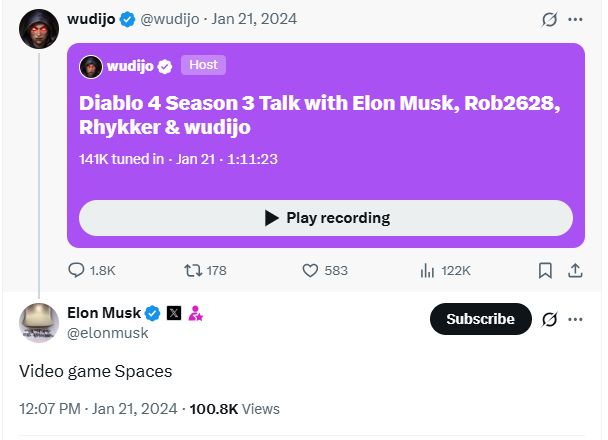Like wudijo's tweet with heart icon
This screenshot has height=440, width=608.
310,270
